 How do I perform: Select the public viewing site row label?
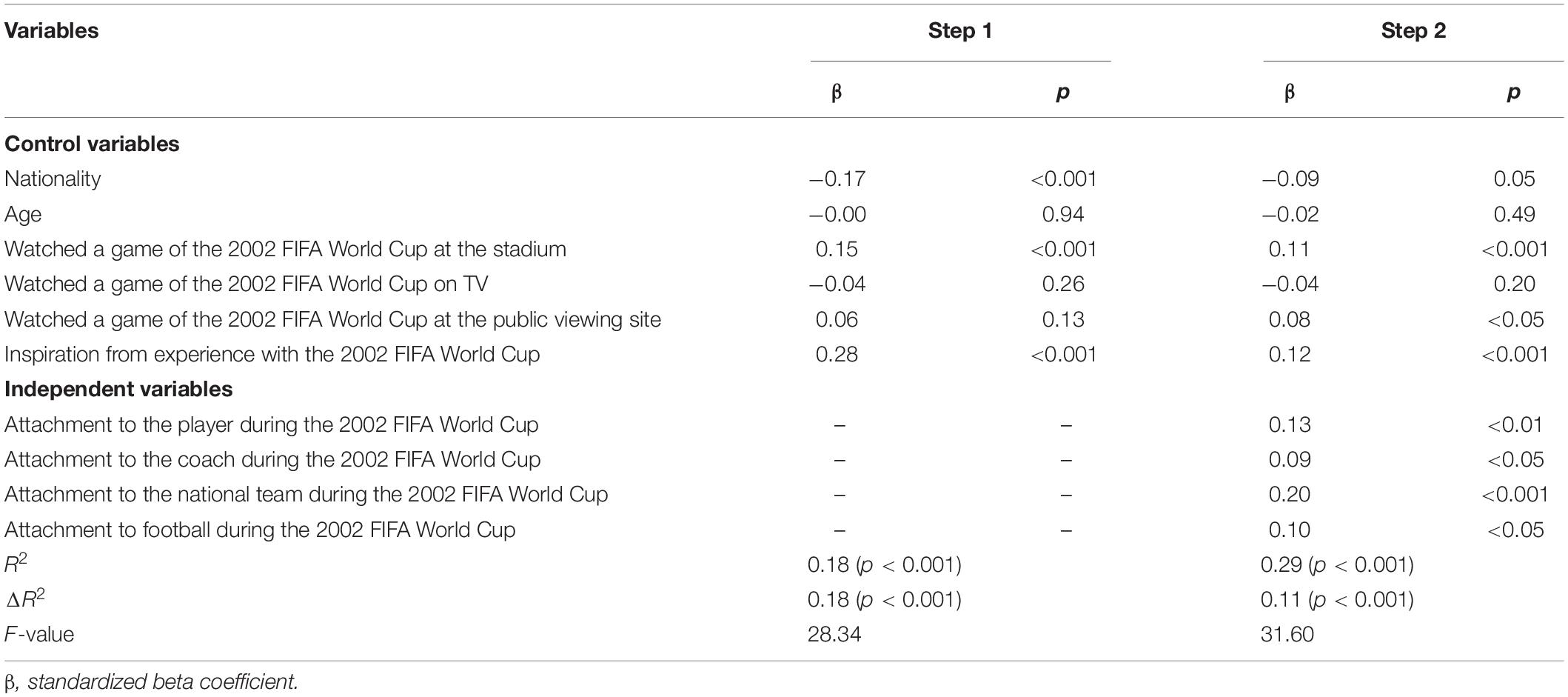(x=332, y=319)
